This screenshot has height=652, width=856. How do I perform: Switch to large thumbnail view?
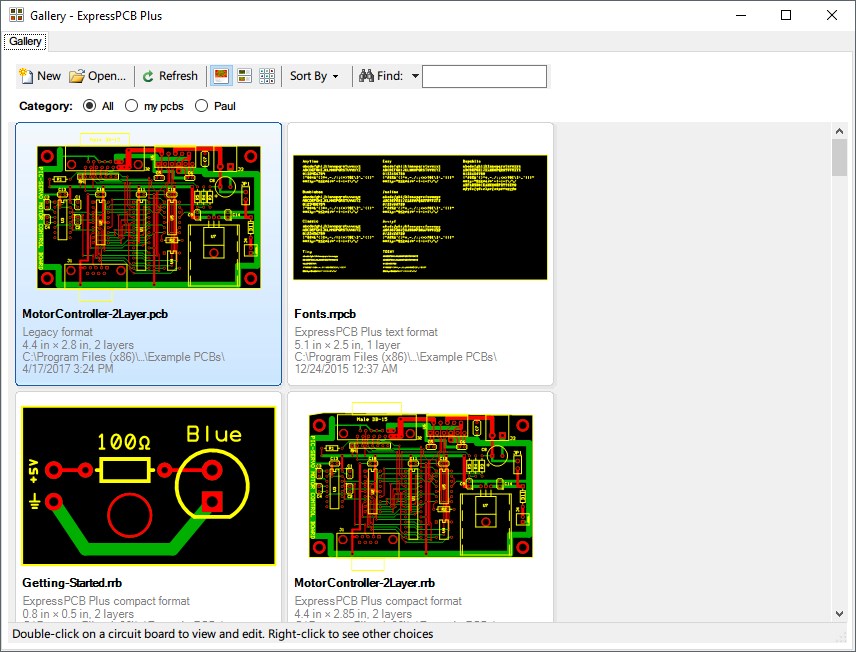click(x=221, y=76)
